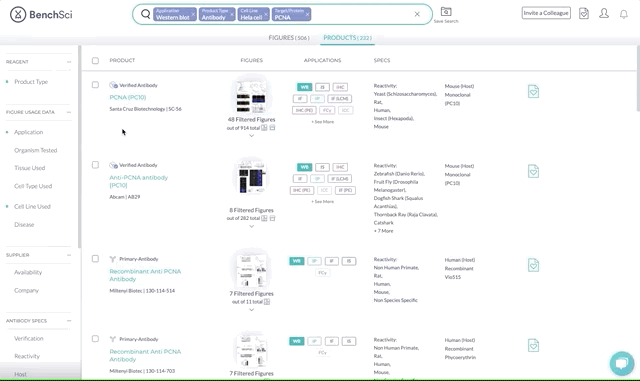Select the WB tag for Miltenyi 130-114-514
Screen dimensions: 640x381
(297, 261)
